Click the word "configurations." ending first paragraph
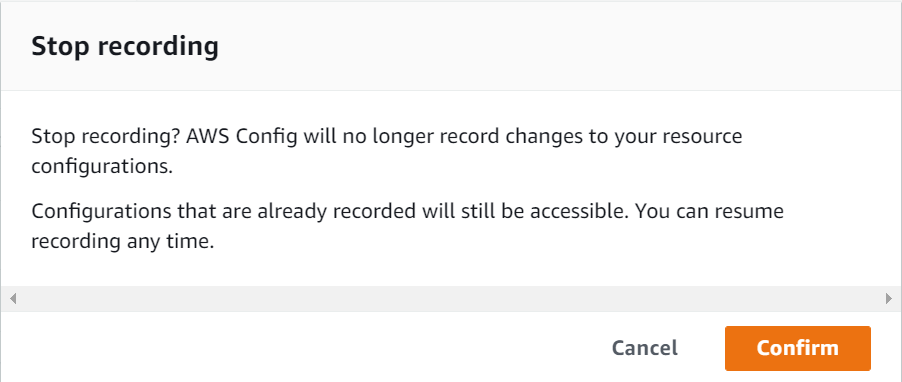This screenshot has width=902, height=382. (102, 167)
